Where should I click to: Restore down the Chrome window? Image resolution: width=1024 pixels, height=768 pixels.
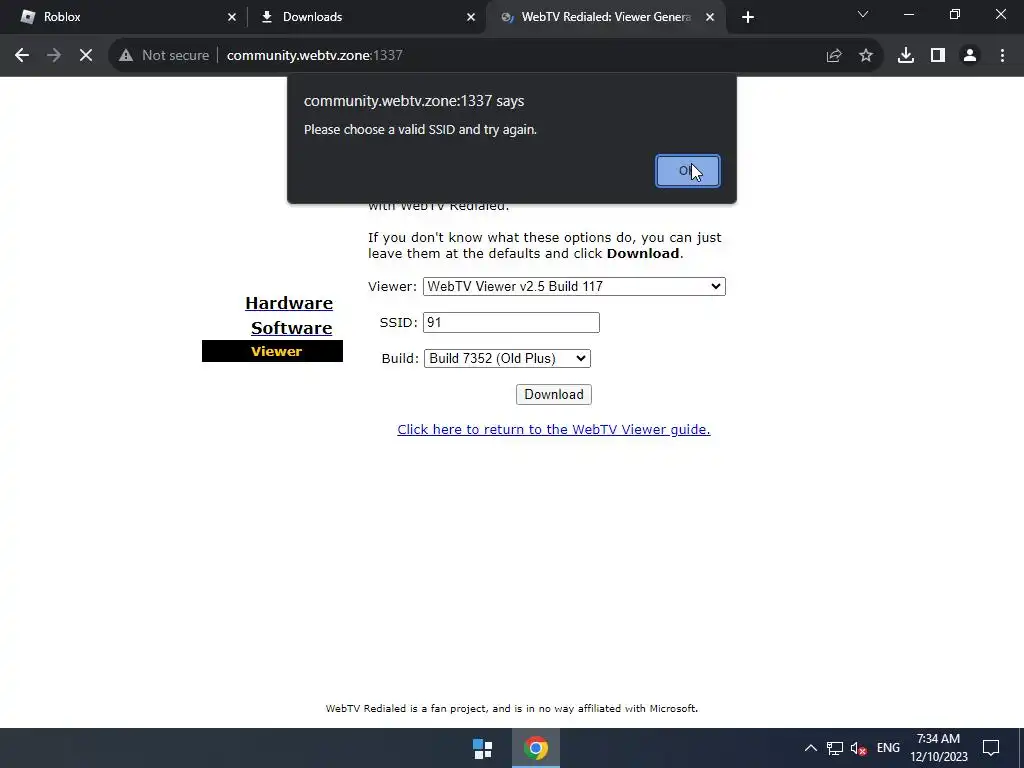(955, 14)
